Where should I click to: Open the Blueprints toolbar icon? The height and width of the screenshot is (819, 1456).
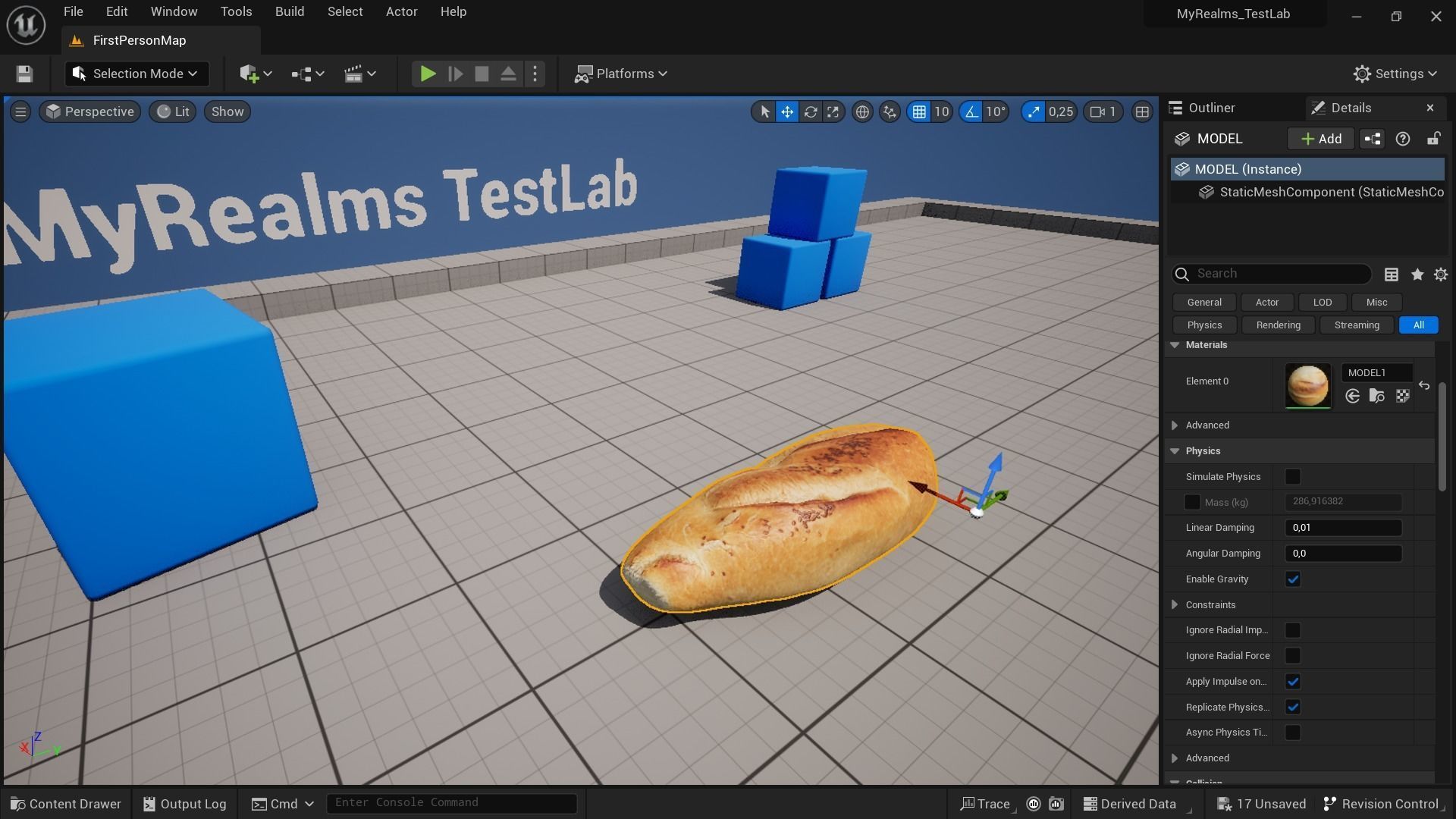click(307, 74)
